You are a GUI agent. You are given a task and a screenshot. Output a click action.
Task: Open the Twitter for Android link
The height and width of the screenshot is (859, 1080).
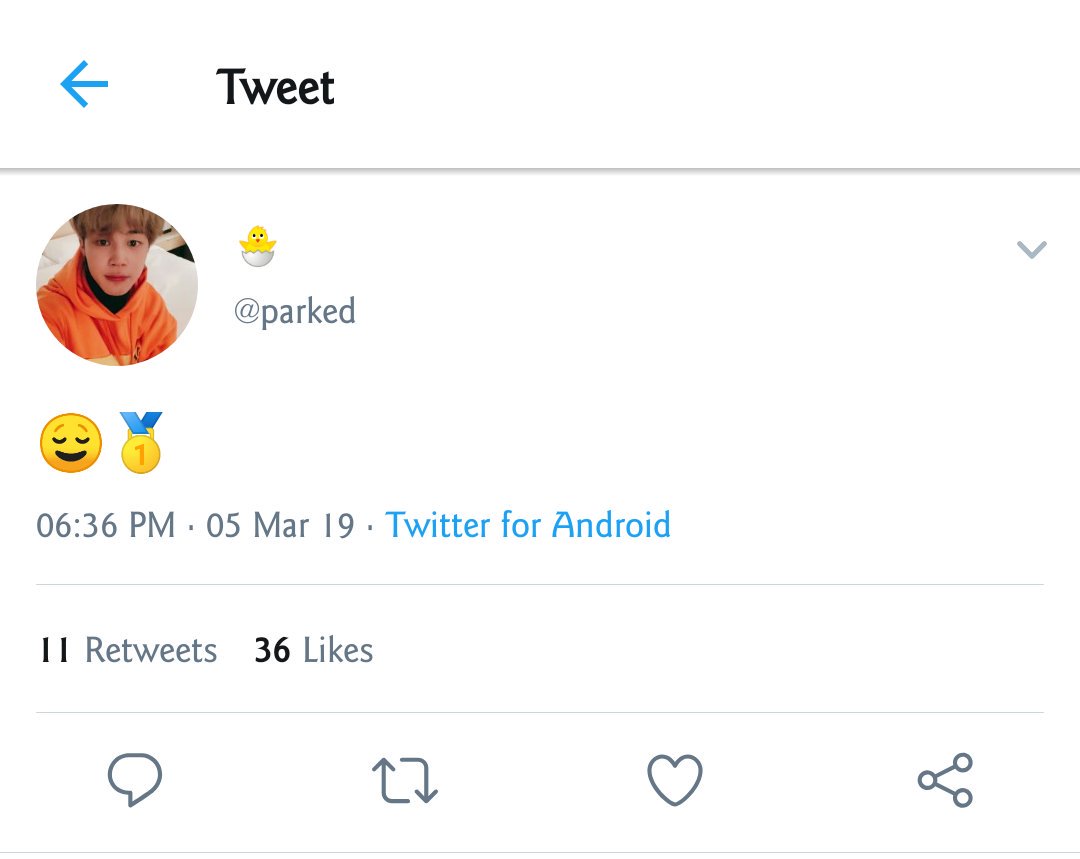click(x=528, y=525)
